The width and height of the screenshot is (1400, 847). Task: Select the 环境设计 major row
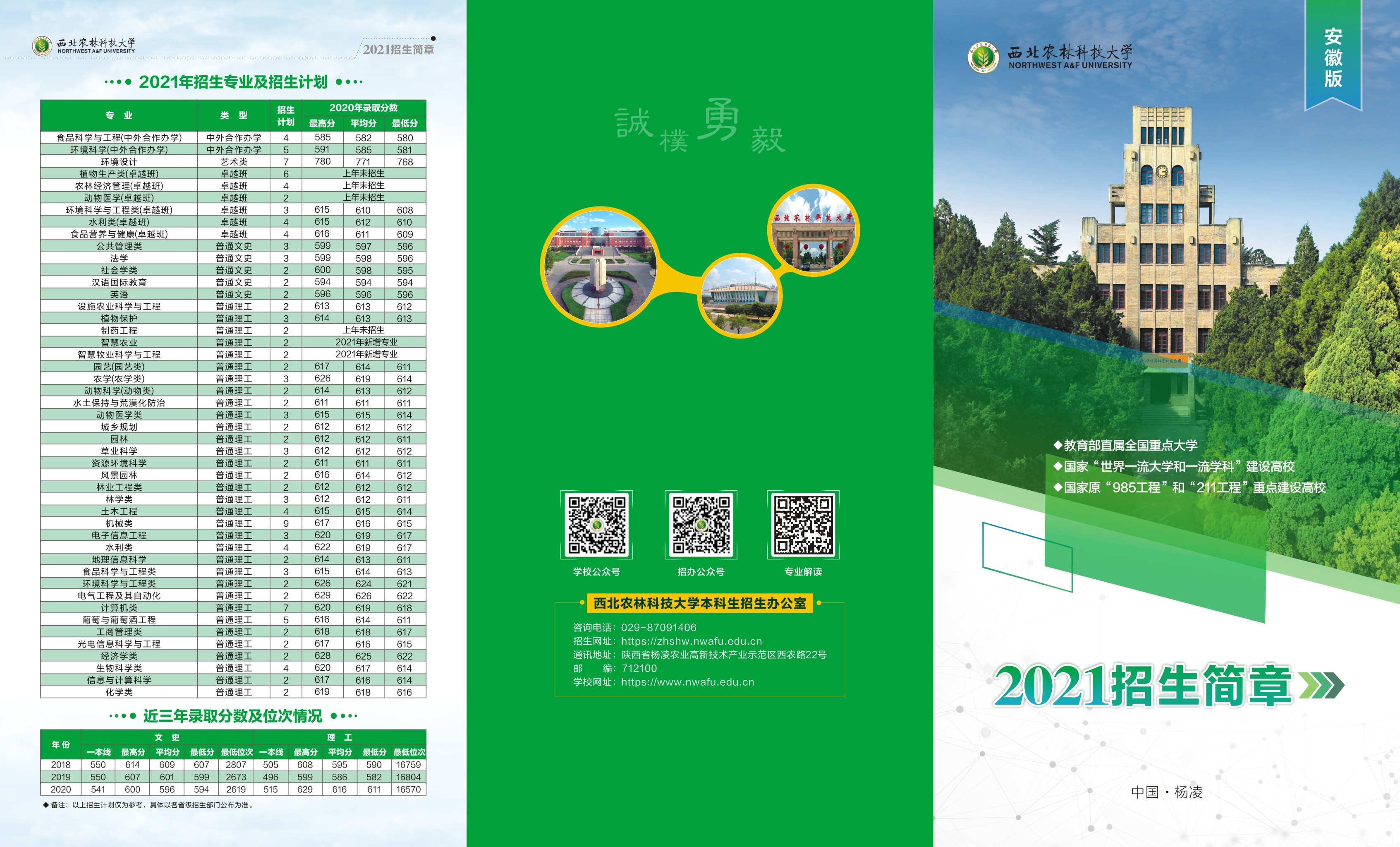[119, 161]
